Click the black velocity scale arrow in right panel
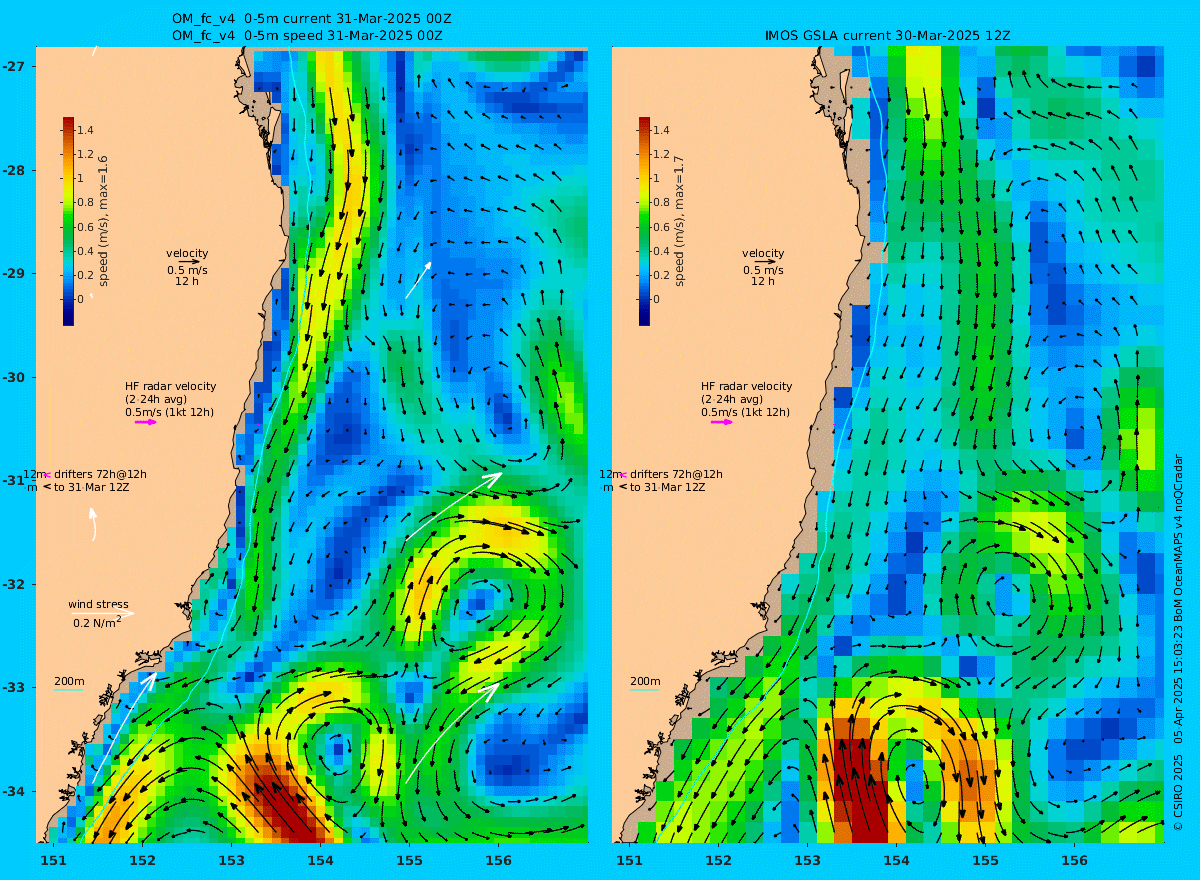 764,262
